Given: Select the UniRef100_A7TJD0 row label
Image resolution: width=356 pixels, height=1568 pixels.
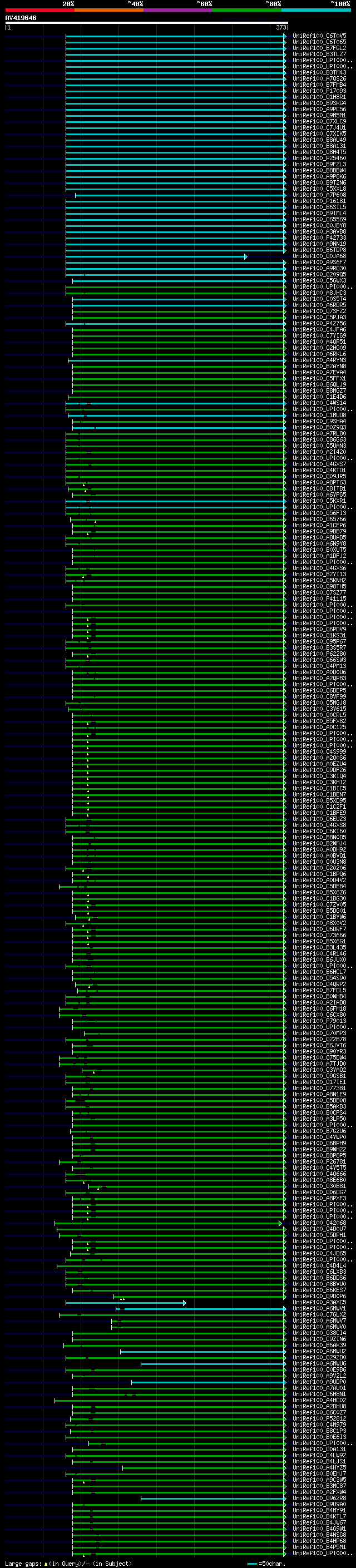Looking at the screenshot, I should (319, 1064).
